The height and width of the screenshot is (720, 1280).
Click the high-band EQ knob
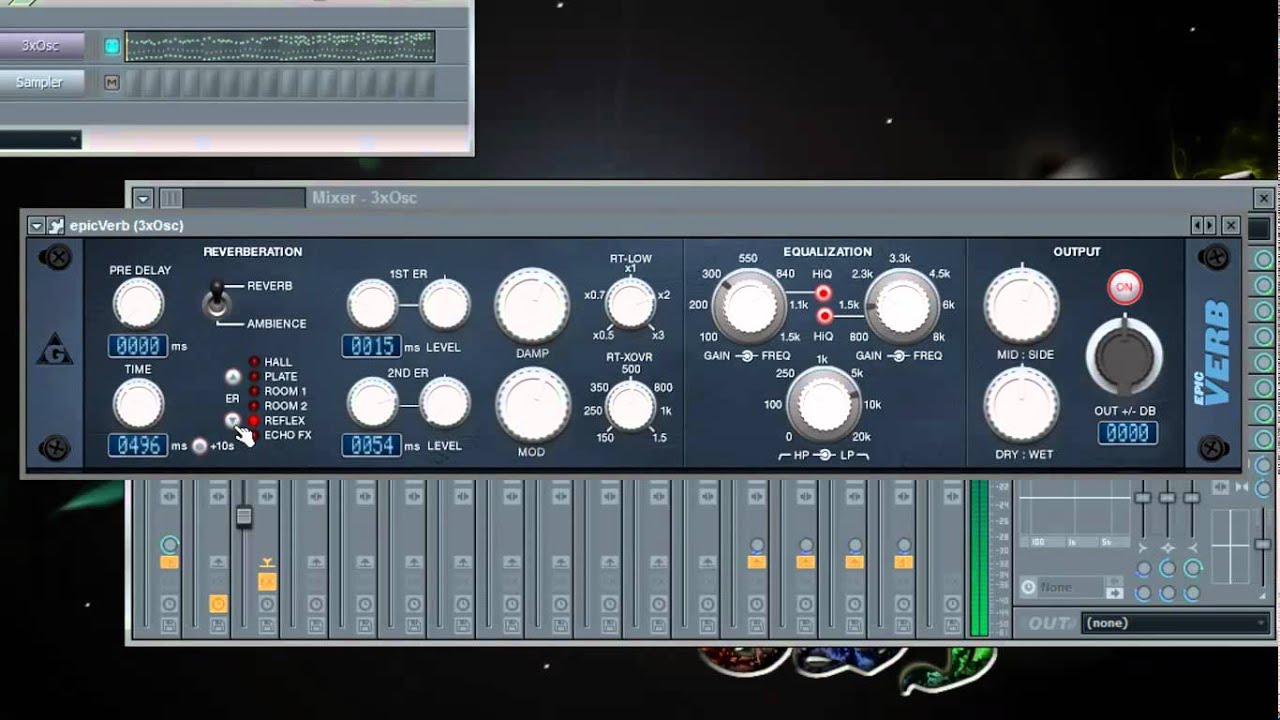[901, 306]
